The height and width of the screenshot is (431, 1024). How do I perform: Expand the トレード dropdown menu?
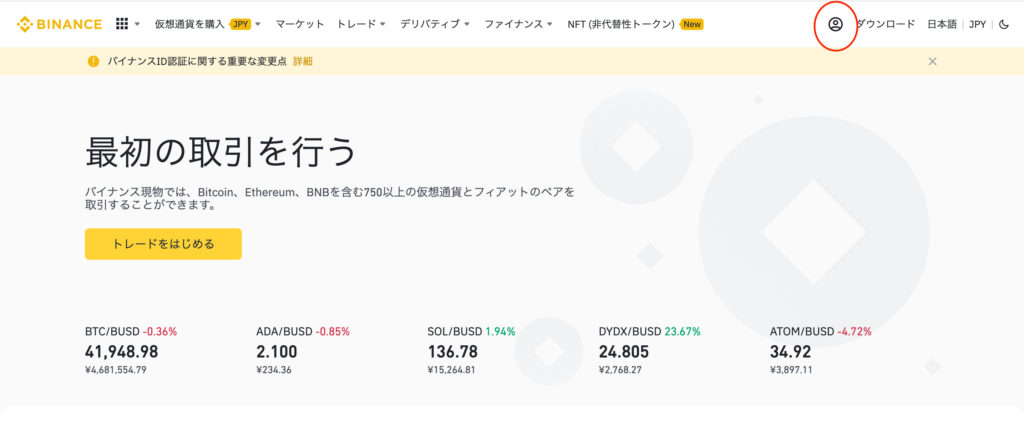click(x=361, y=24)
